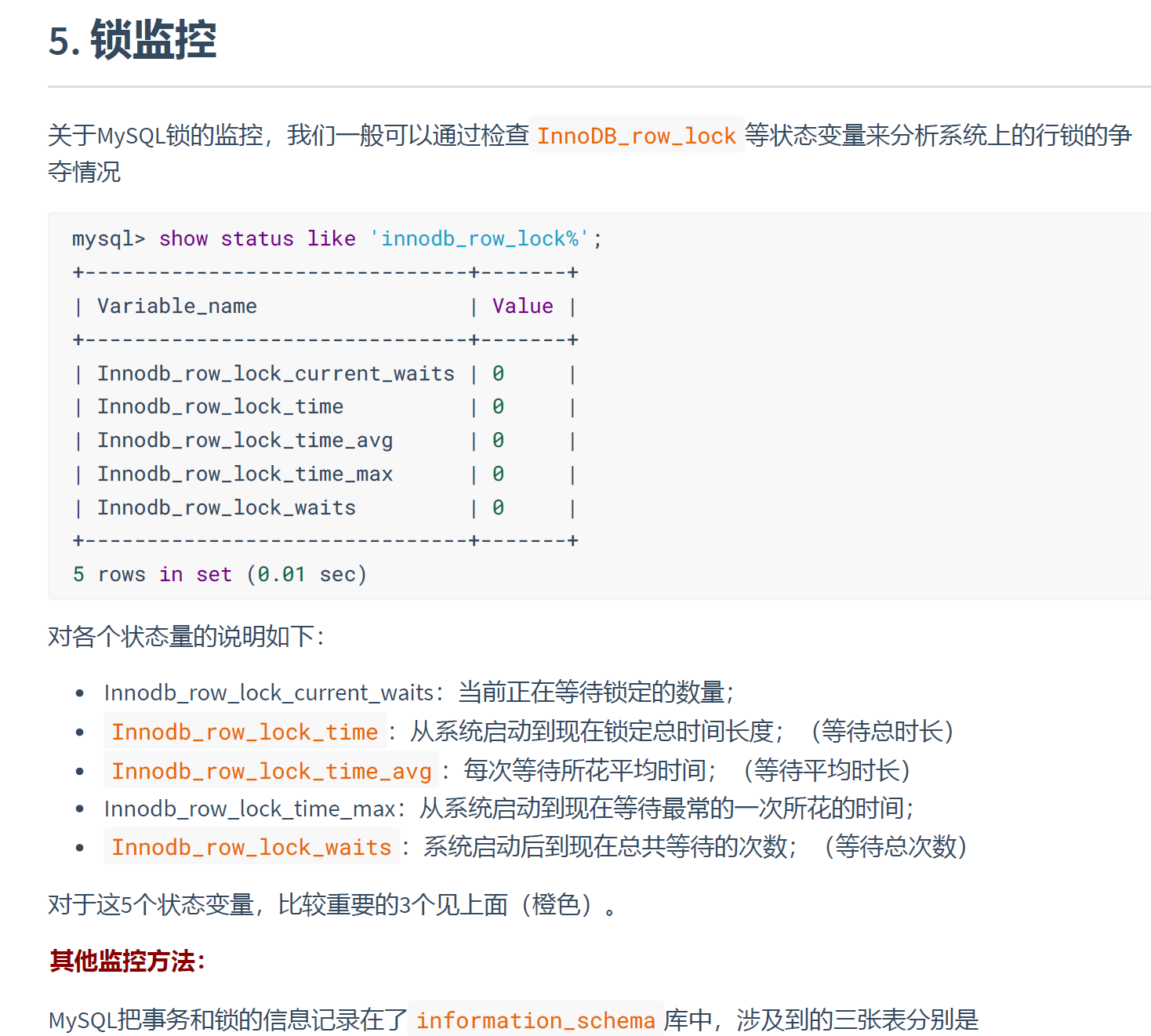This screenshot has width=1151, height=1036.
Task: Click orange 'Innodb_row_lock_time_avg' bullet label
Action: click(271, 771)
